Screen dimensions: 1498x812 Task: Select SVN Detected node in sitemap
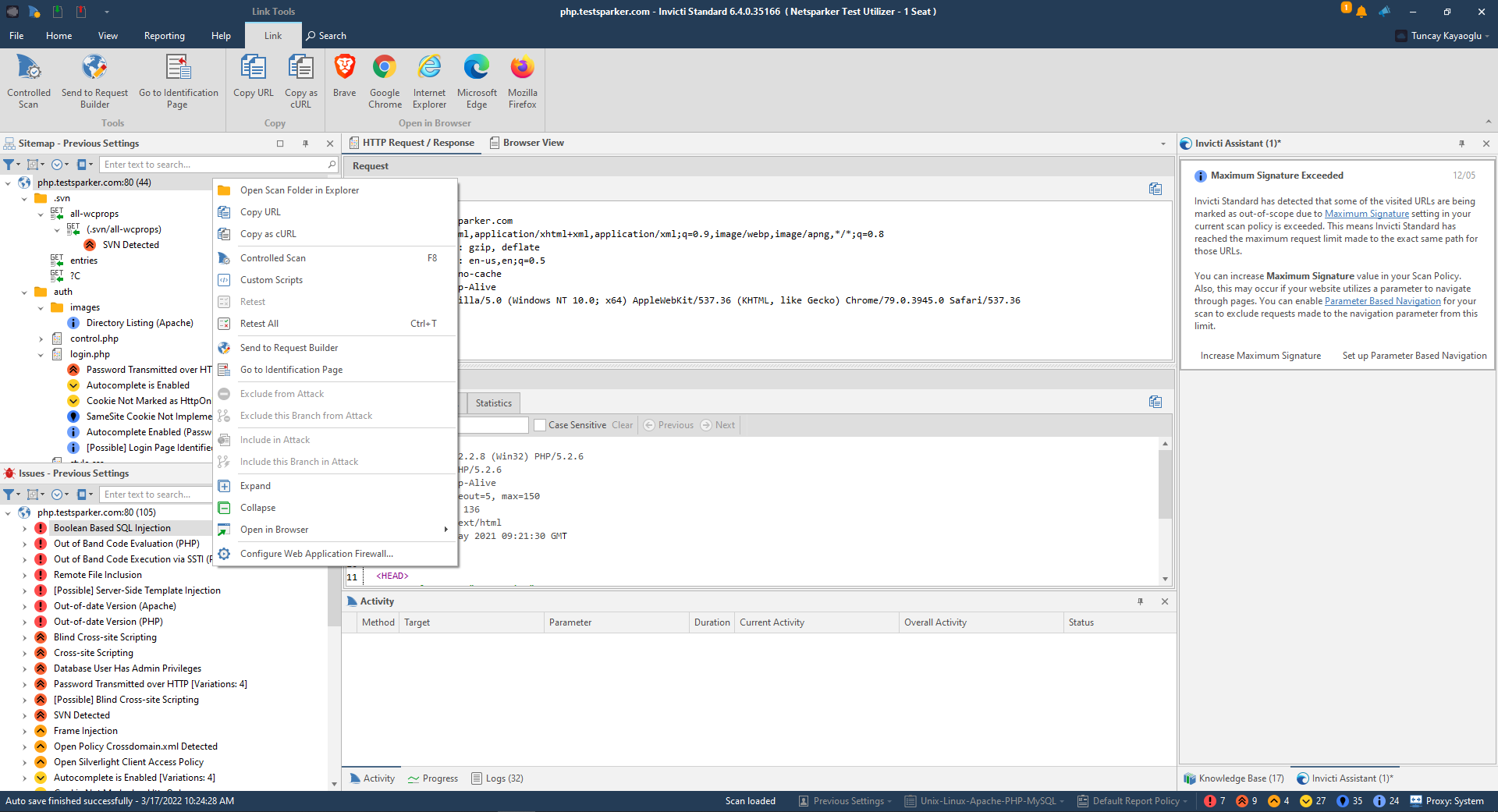[130, 245]
